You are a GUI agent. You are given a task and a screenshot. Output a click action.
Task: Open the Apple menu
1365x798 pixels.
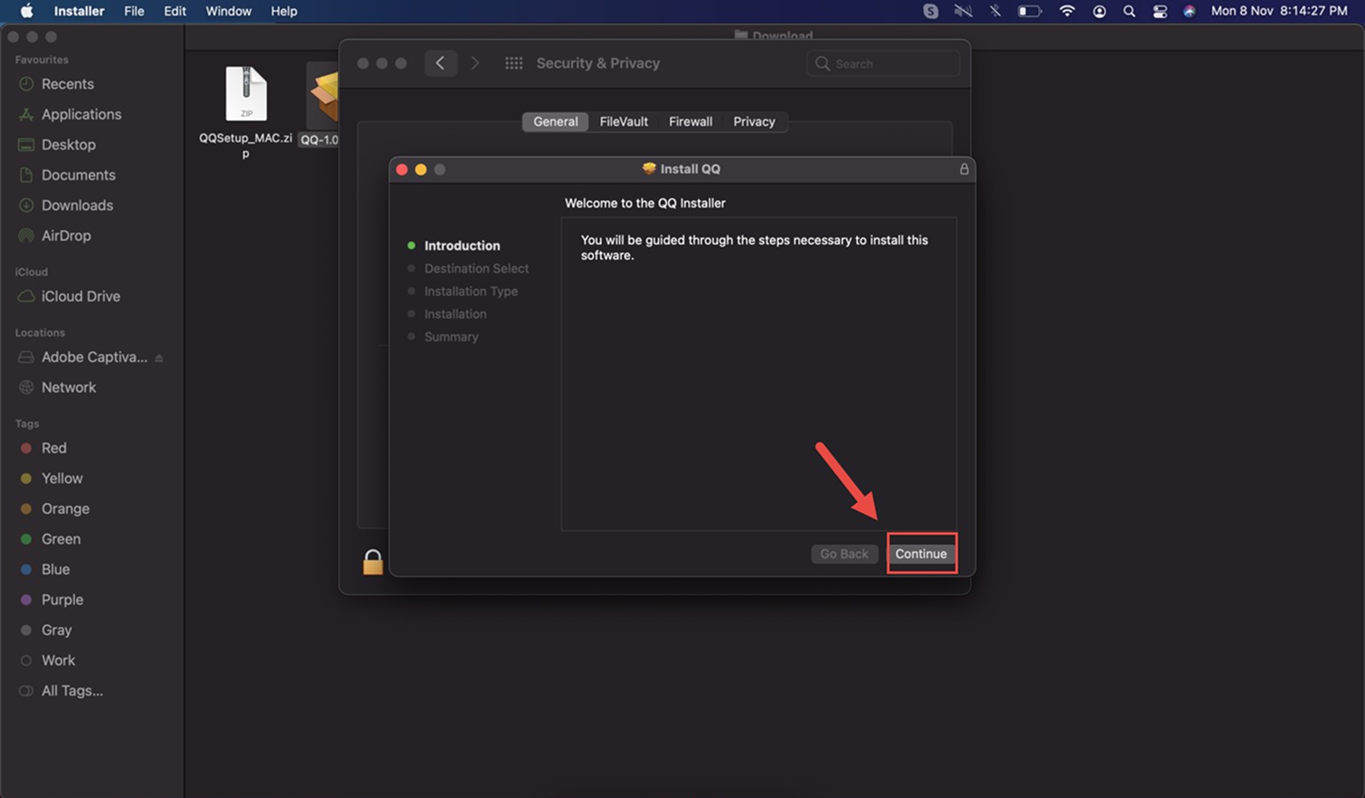[27, 11]
